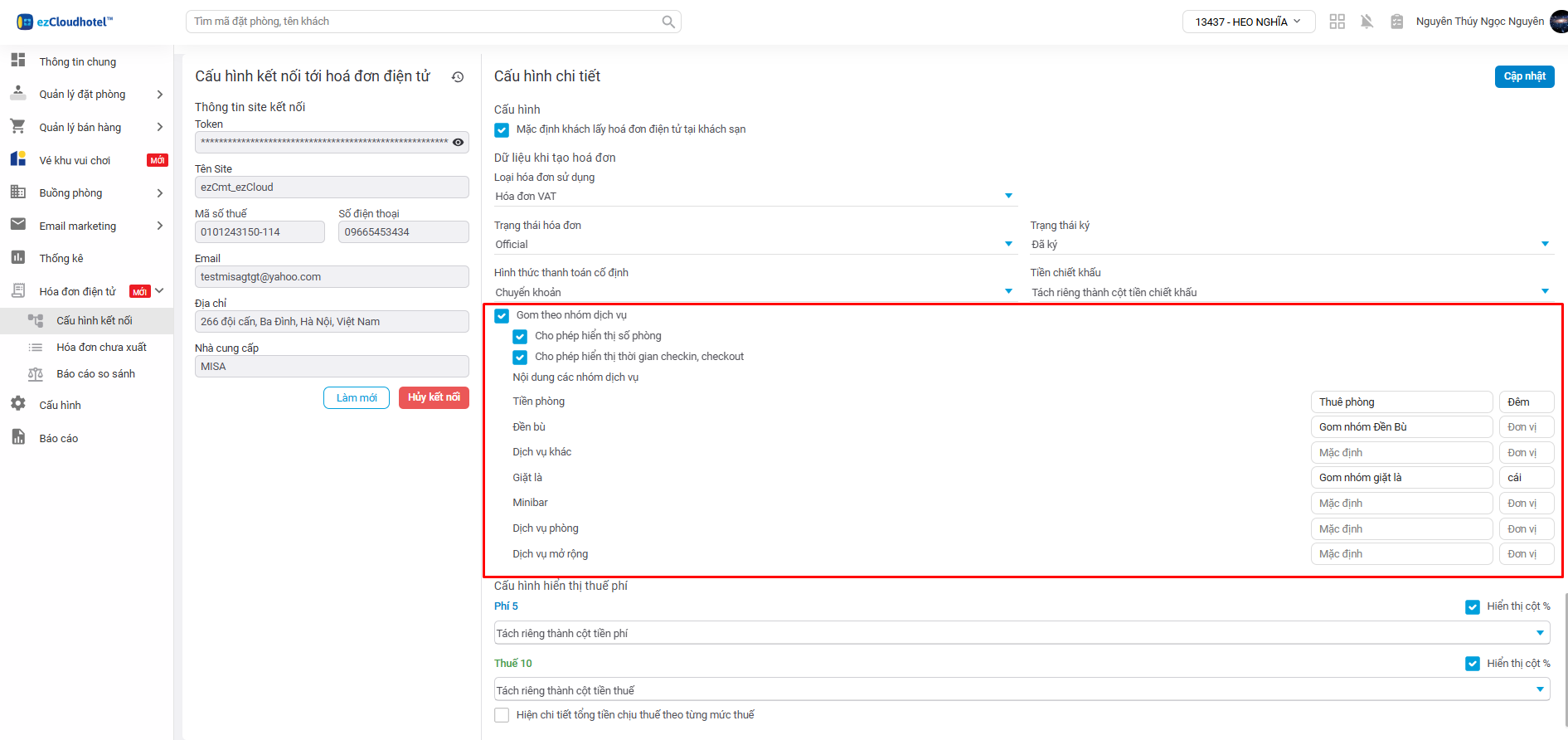Open Thống kê from the sidebar

click(61, 258)
